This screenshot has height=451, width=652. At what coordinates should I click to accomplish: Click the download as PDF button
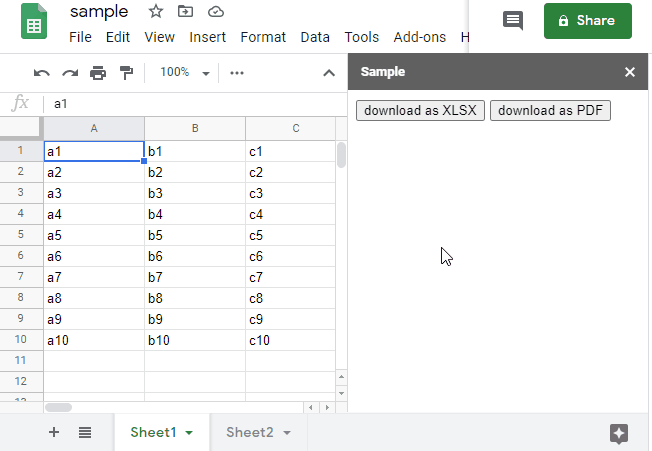coord(550,111)
